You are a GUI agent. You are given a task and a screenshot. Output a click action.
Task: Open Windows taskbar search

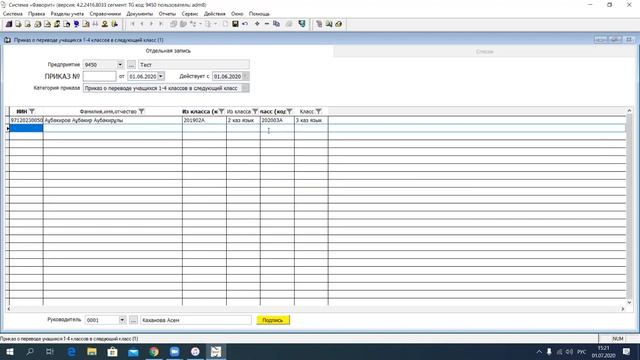click(30, 351)
